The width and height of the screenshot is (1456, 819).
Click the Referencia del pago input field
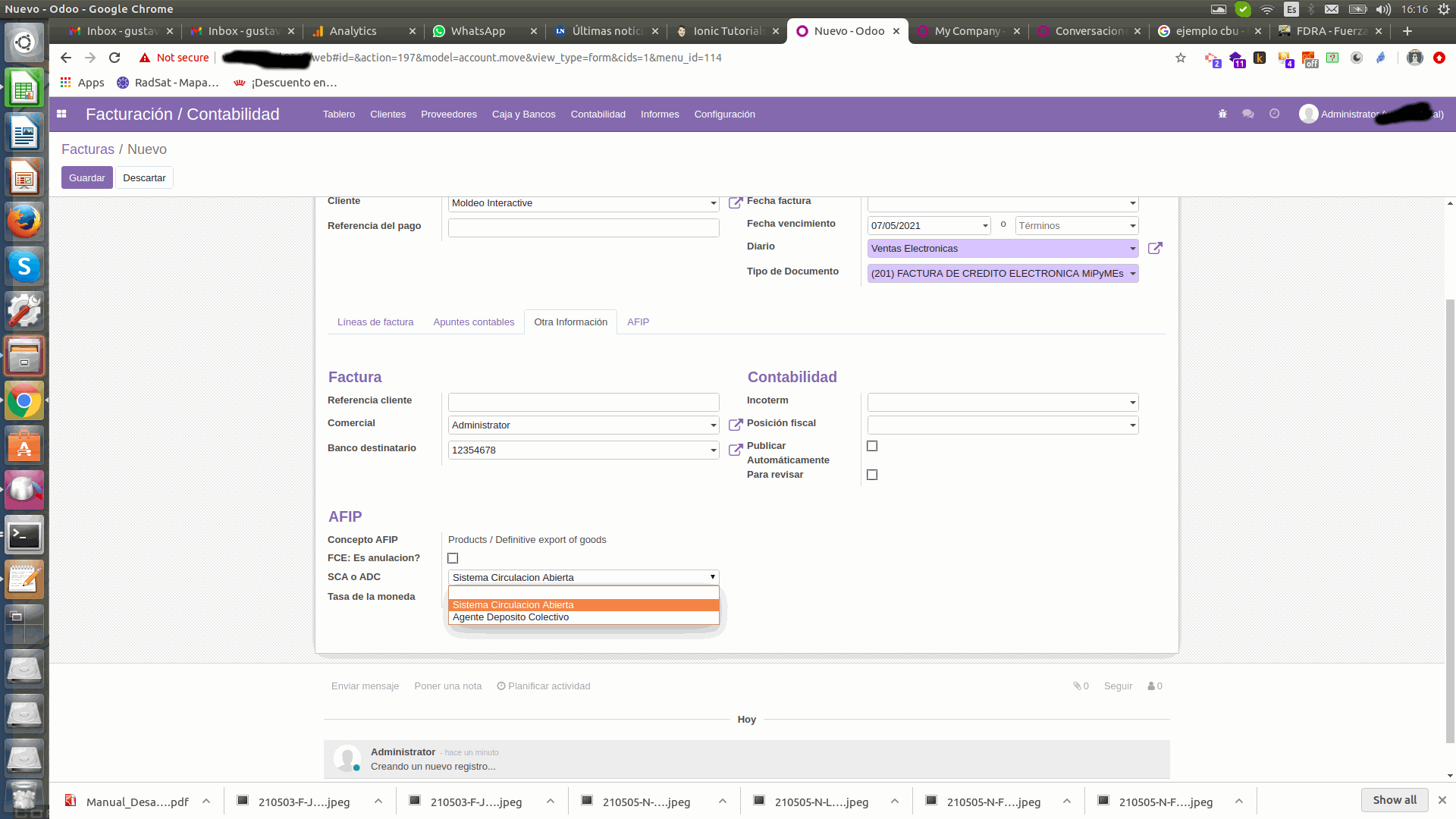(583, 227)
